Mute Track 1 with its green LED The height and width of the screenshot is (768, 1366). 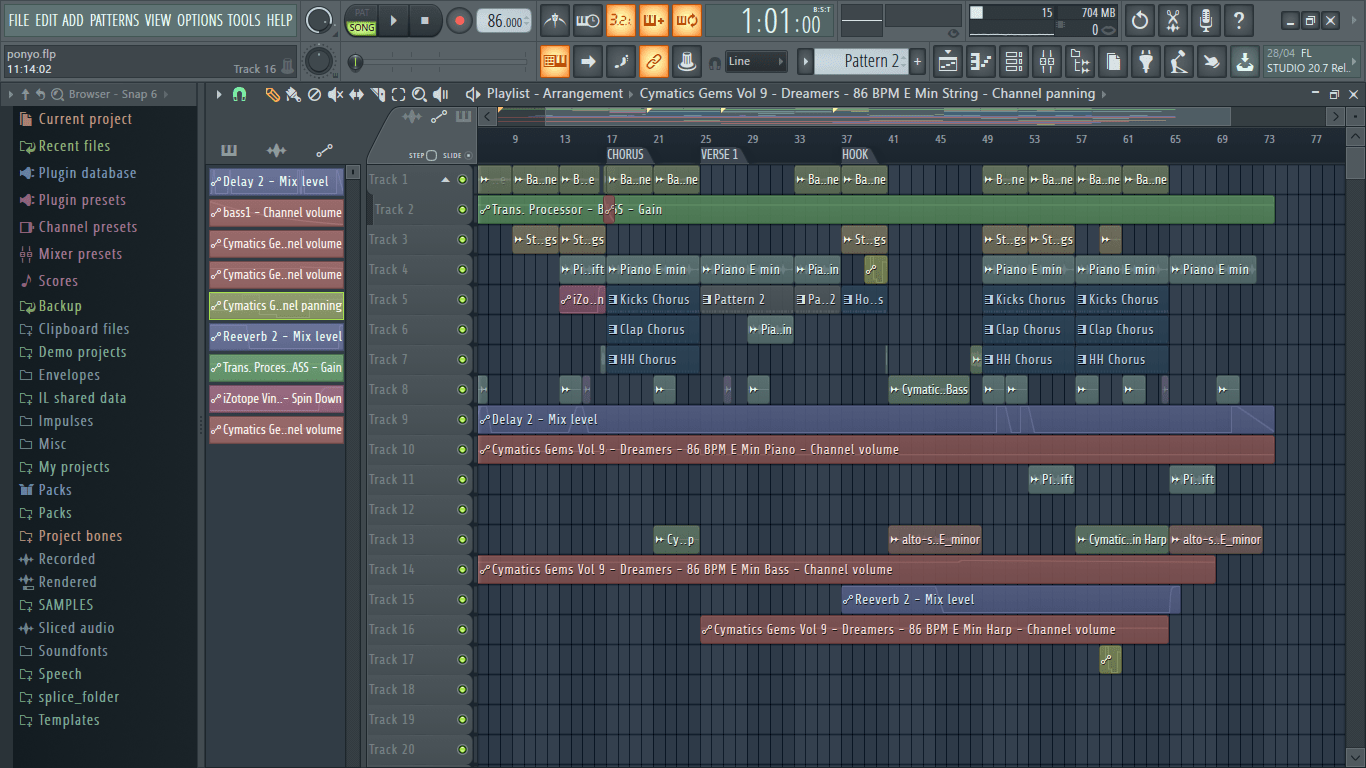click(462, 180)
